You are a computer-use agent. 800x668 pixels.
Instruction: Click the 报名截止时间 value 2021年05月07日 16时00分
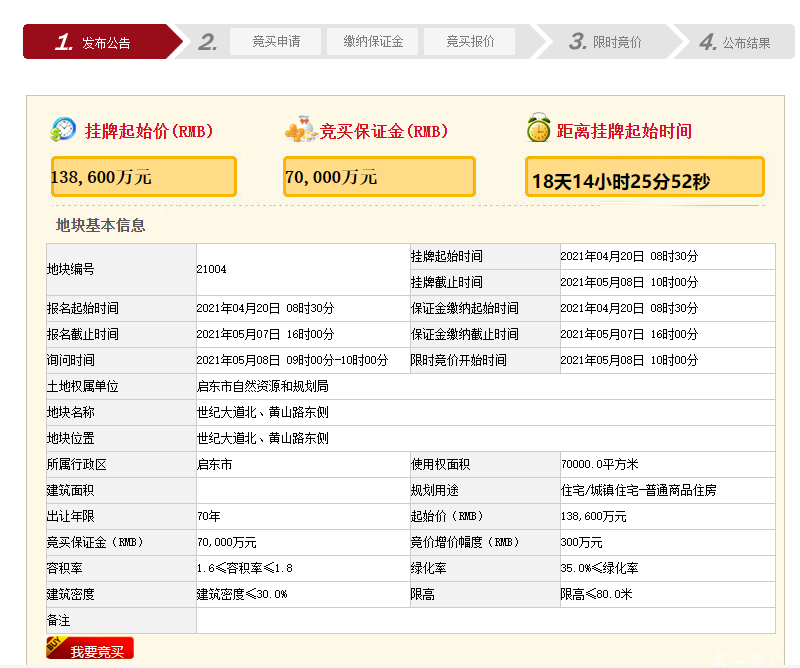coord(265,334)
